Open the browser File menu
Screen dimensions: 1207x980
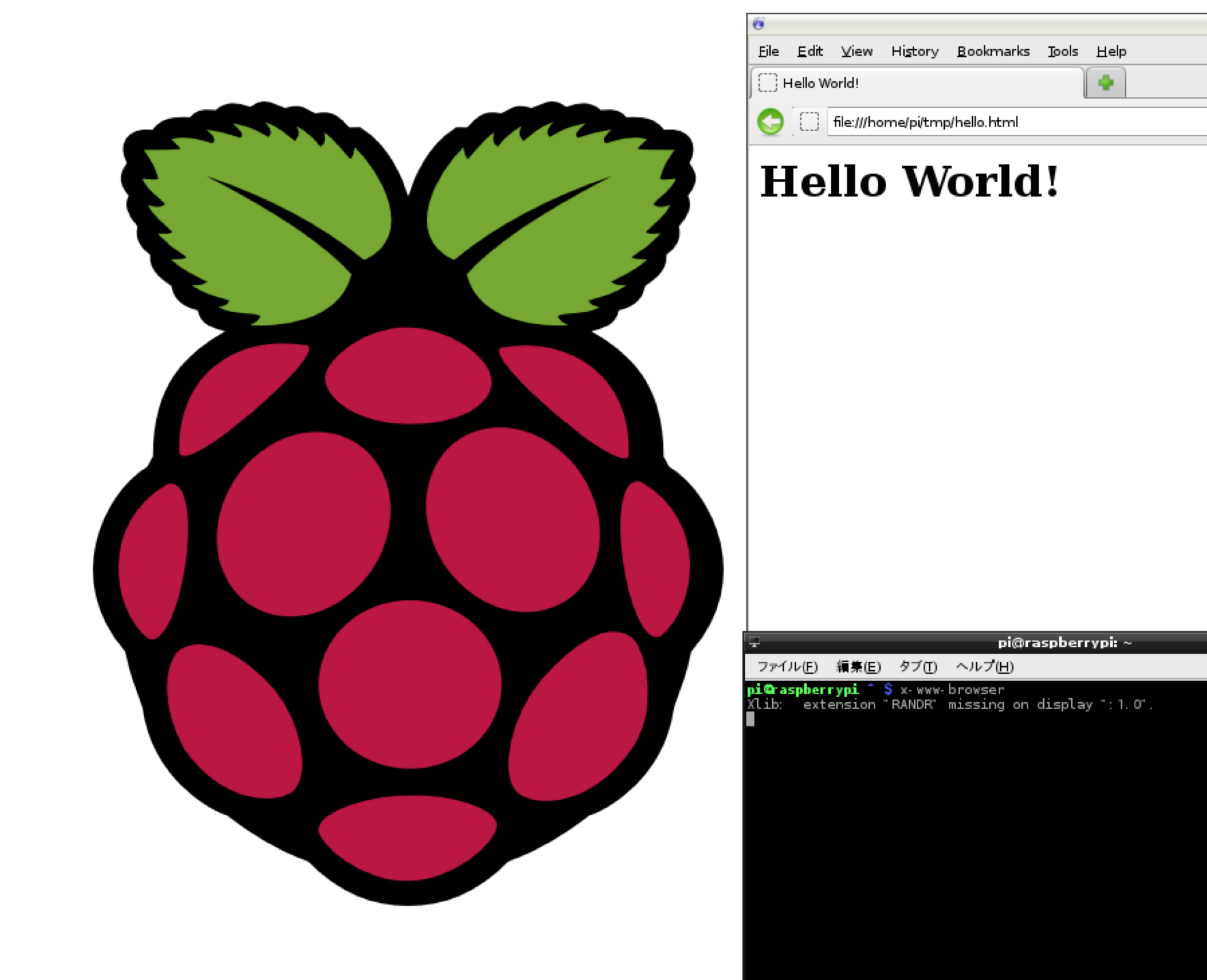(x=769, y=51)
